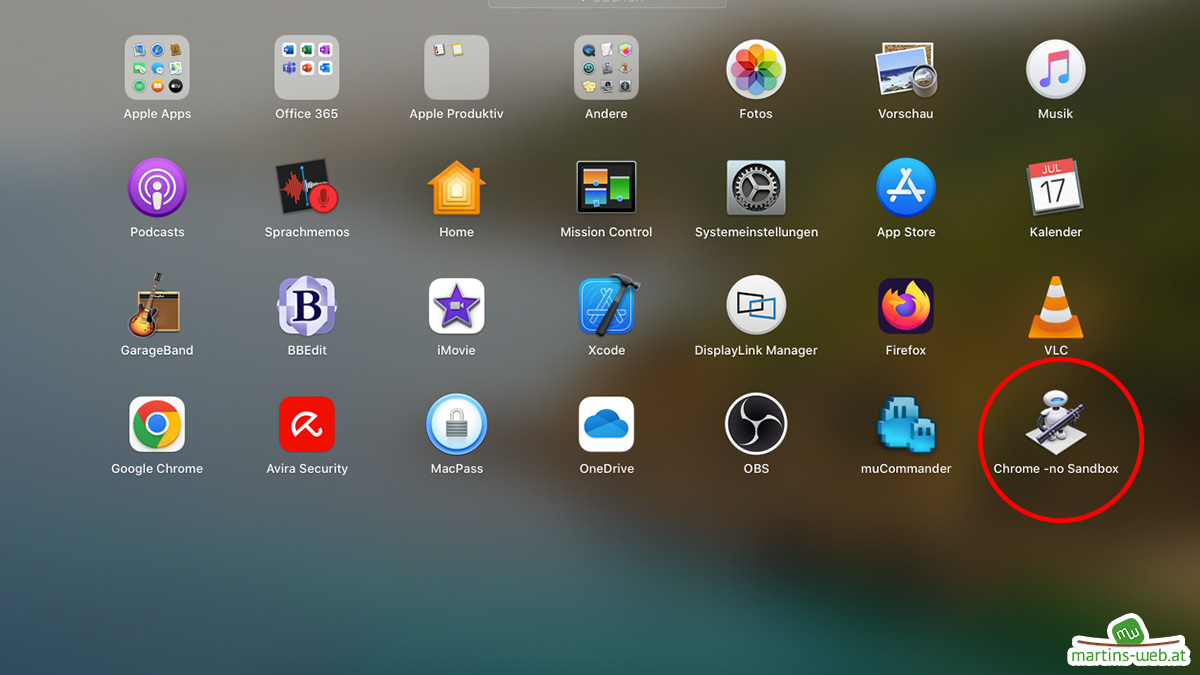Launch Google Chrome
This screenshot has width=1200, height=675.
click(x=157, y=424)
